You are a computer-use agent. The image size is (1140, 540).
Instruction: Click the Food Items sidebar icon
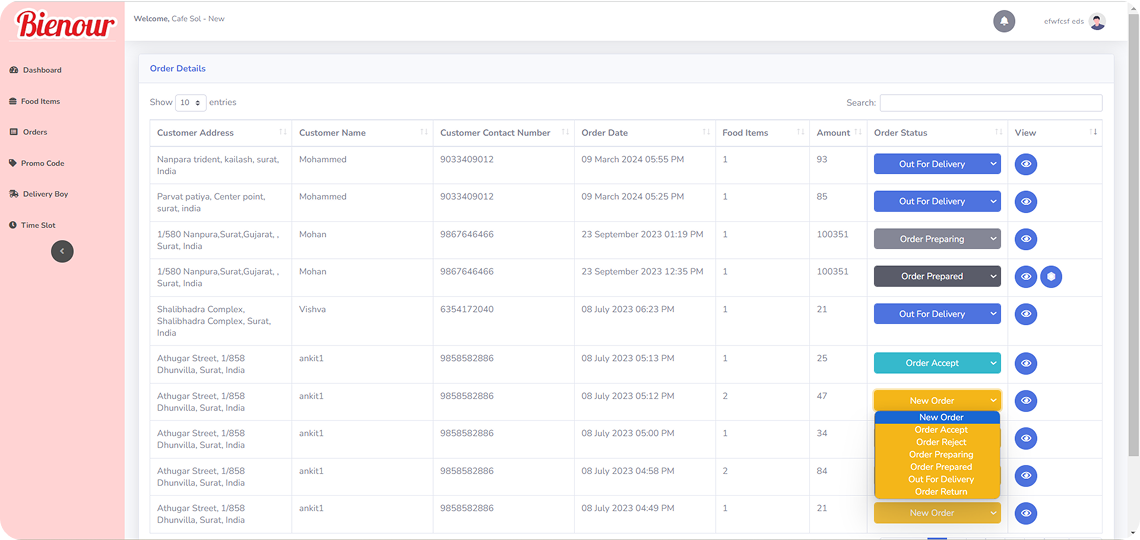click(12, 102)
